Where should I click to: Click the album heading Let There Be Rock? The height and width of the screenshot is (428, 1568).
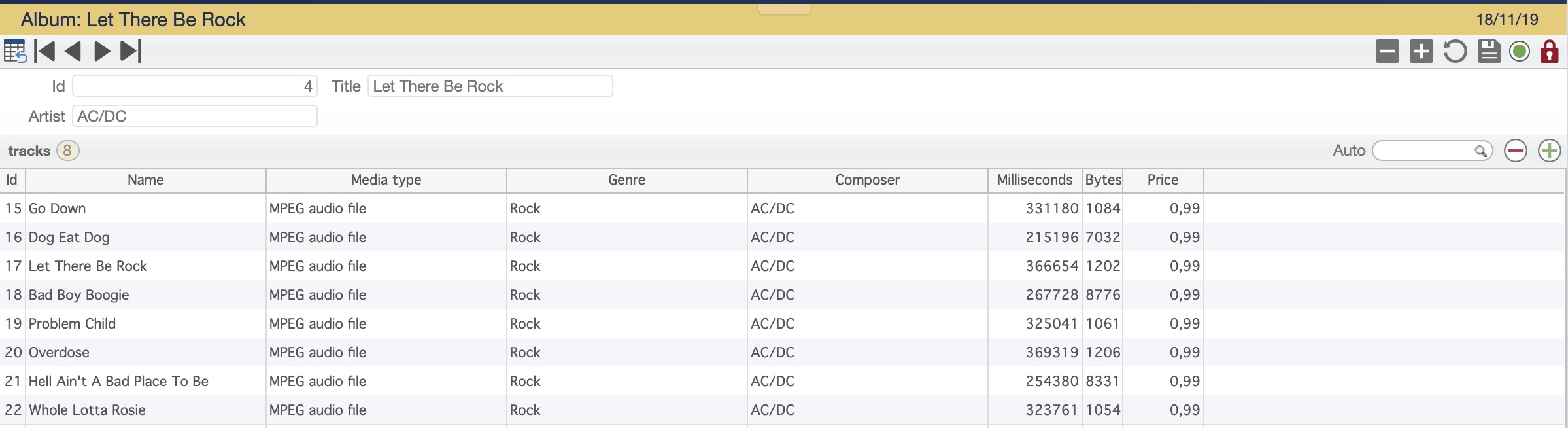point(133,20)
